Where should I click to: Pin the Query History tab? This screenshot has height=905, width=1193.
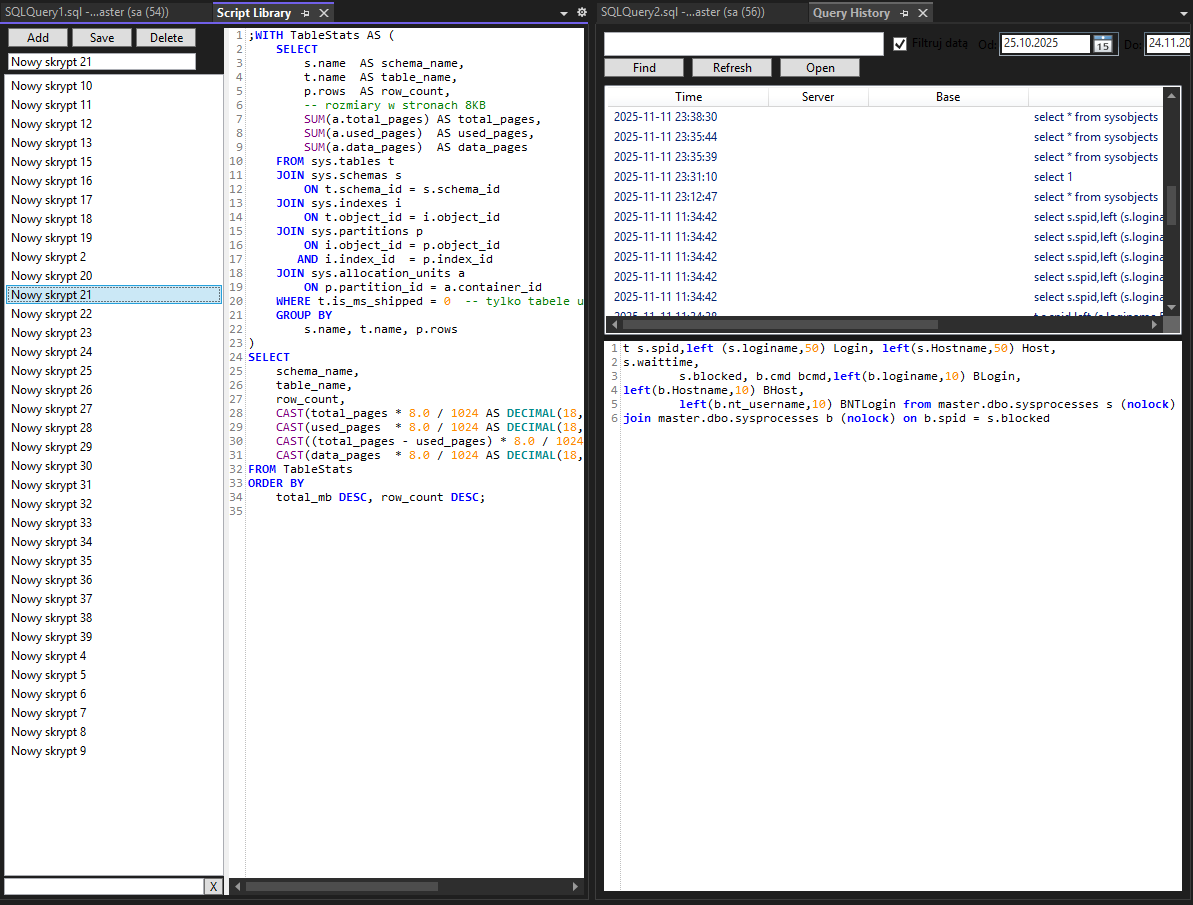(904, 13)
